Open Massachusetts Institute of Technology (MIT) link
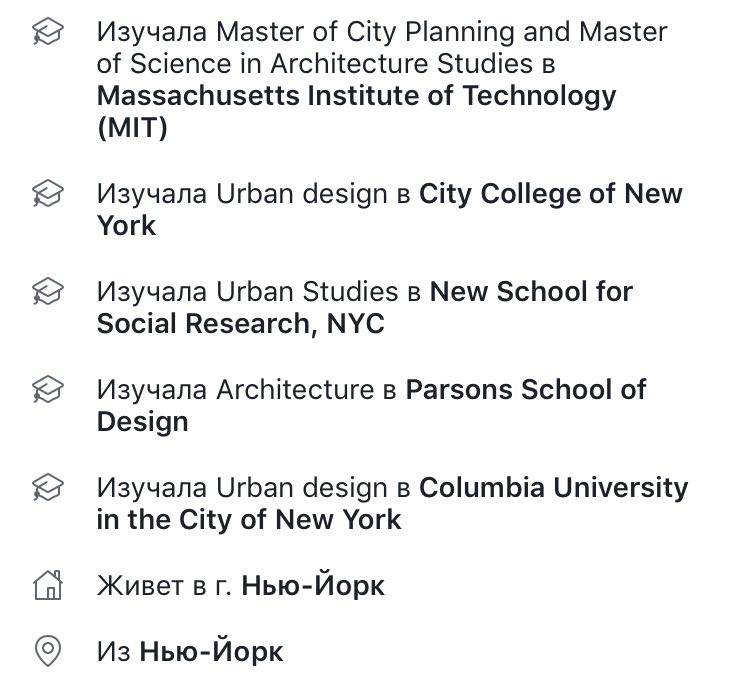The height and width of the screenshot is (686, 750). [356, 111]
